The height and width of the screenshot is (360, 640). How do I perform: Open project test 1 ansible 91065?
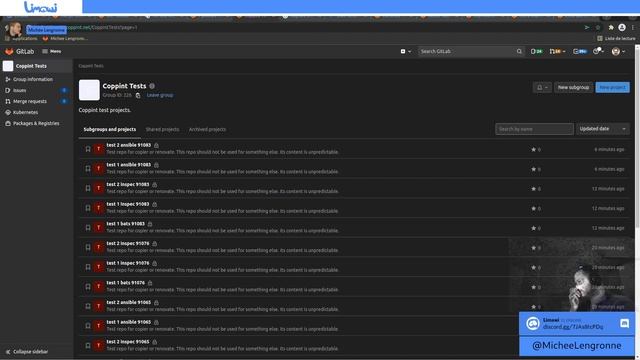129,322
